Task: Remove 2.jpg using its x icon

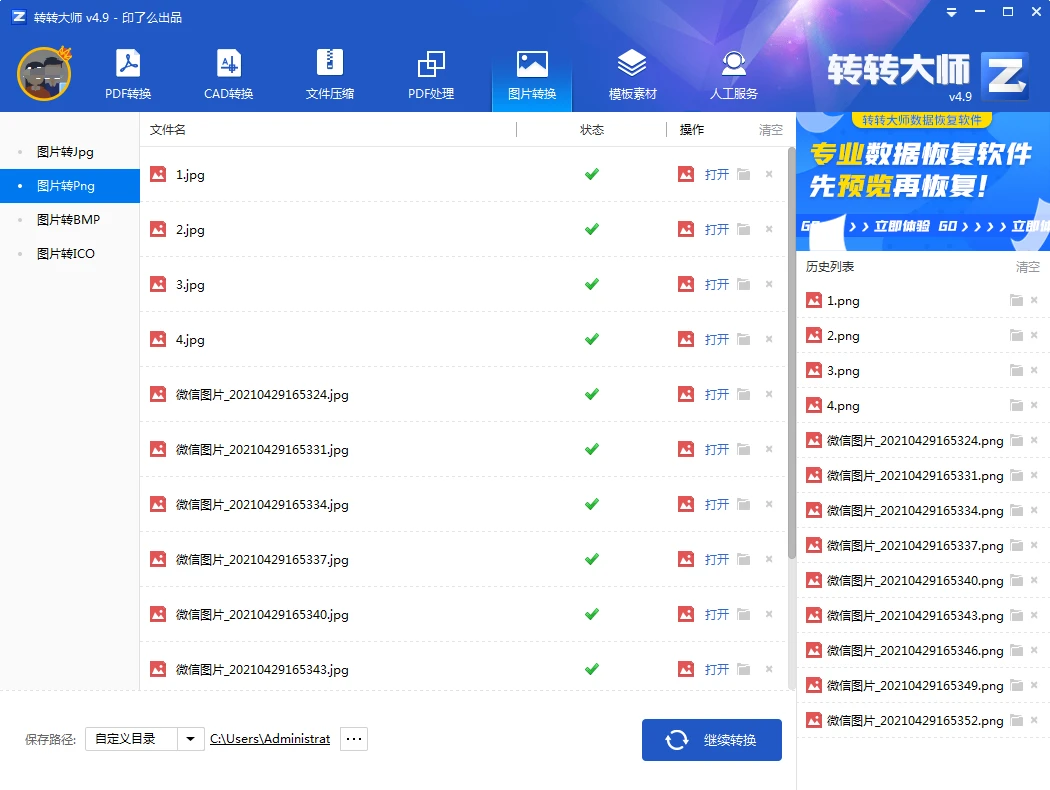Action: [768, 229]
